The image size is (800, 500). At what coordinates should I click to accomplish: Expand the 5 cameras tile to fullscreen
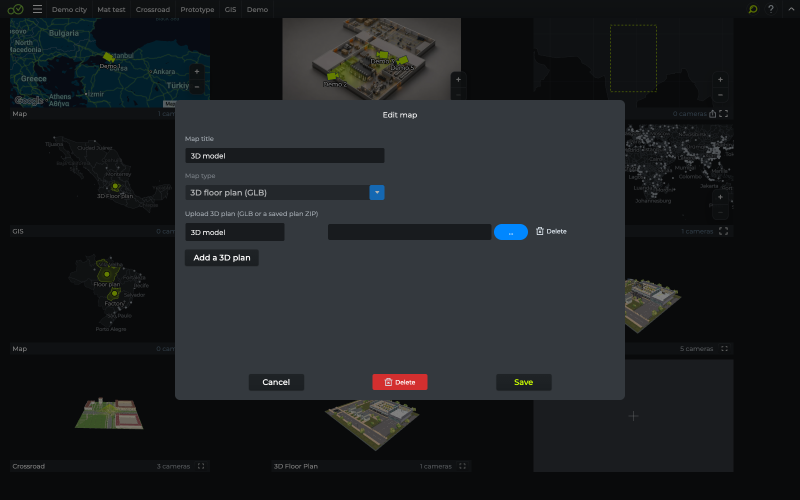[724, 348]
